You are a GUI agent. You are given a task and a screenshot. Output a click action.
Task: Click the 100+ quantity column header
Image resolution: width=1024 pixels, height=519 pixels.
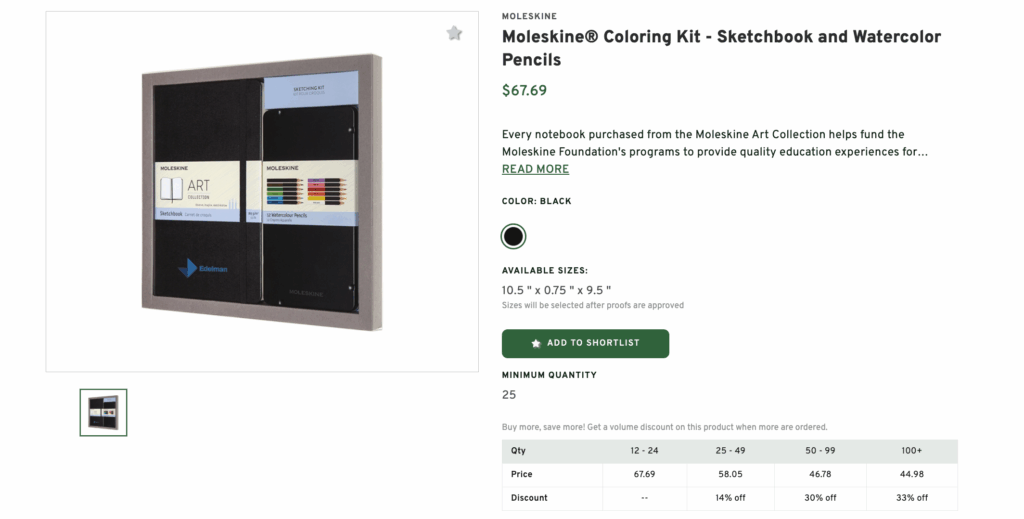911,451
